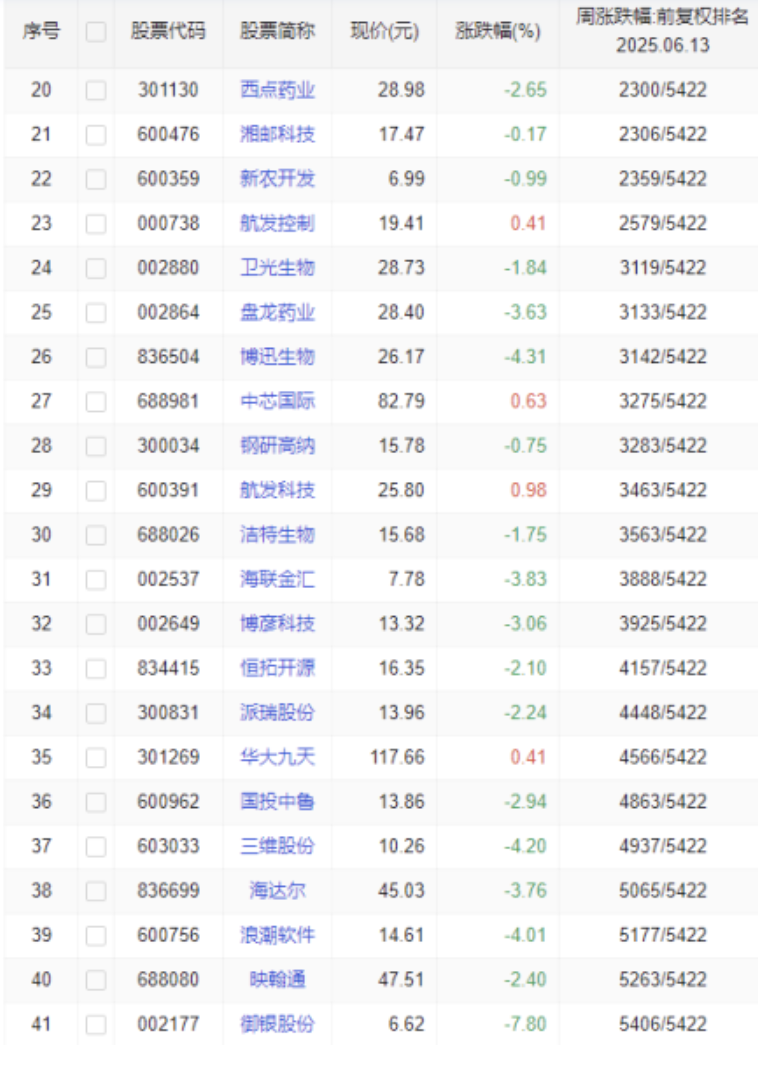Select change value -4.31

pyautogui.click(x=525, y=357)
